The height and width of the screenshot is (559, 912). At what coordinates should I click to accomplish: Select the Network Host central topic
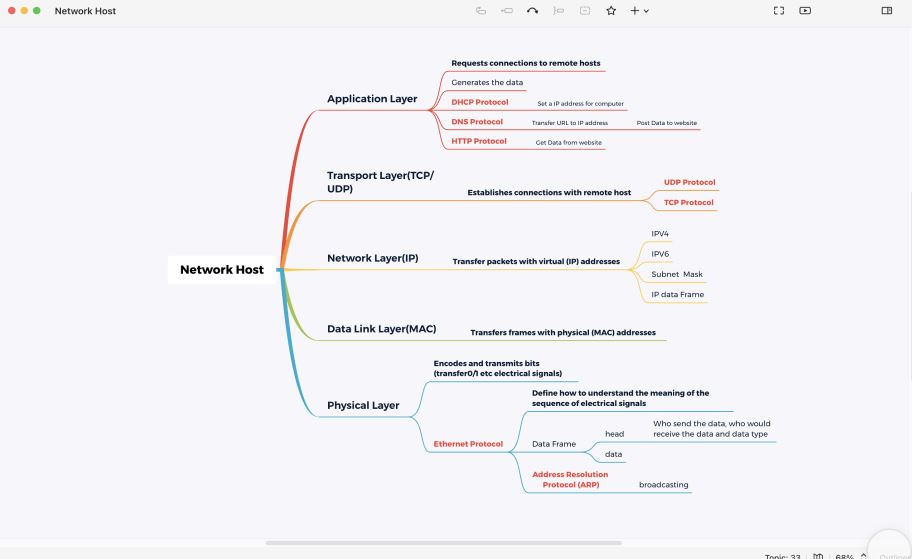coord(222,269)
